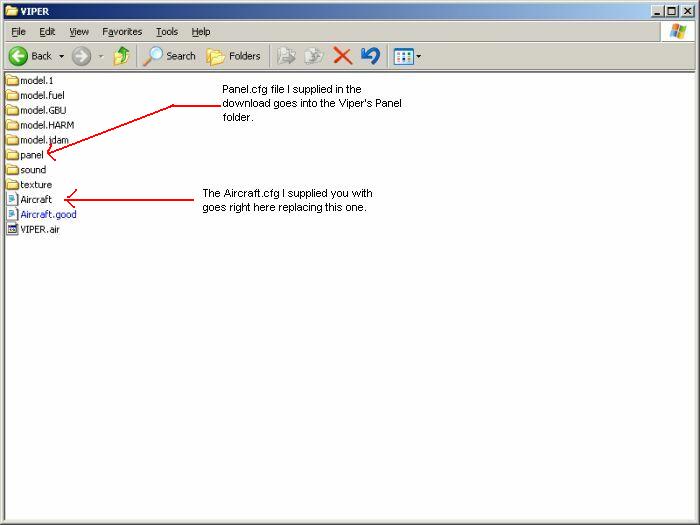The image size is (700, 525).
Task: Click the folder name "model.fuel"
Action: point(42,96)
